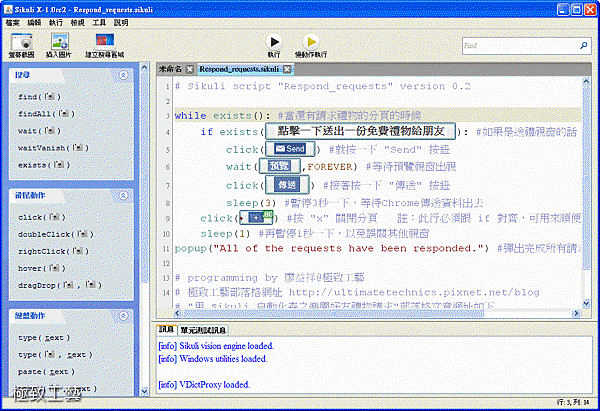
Task: Click the row and column indicator in status bar
Action: (573, 403)
